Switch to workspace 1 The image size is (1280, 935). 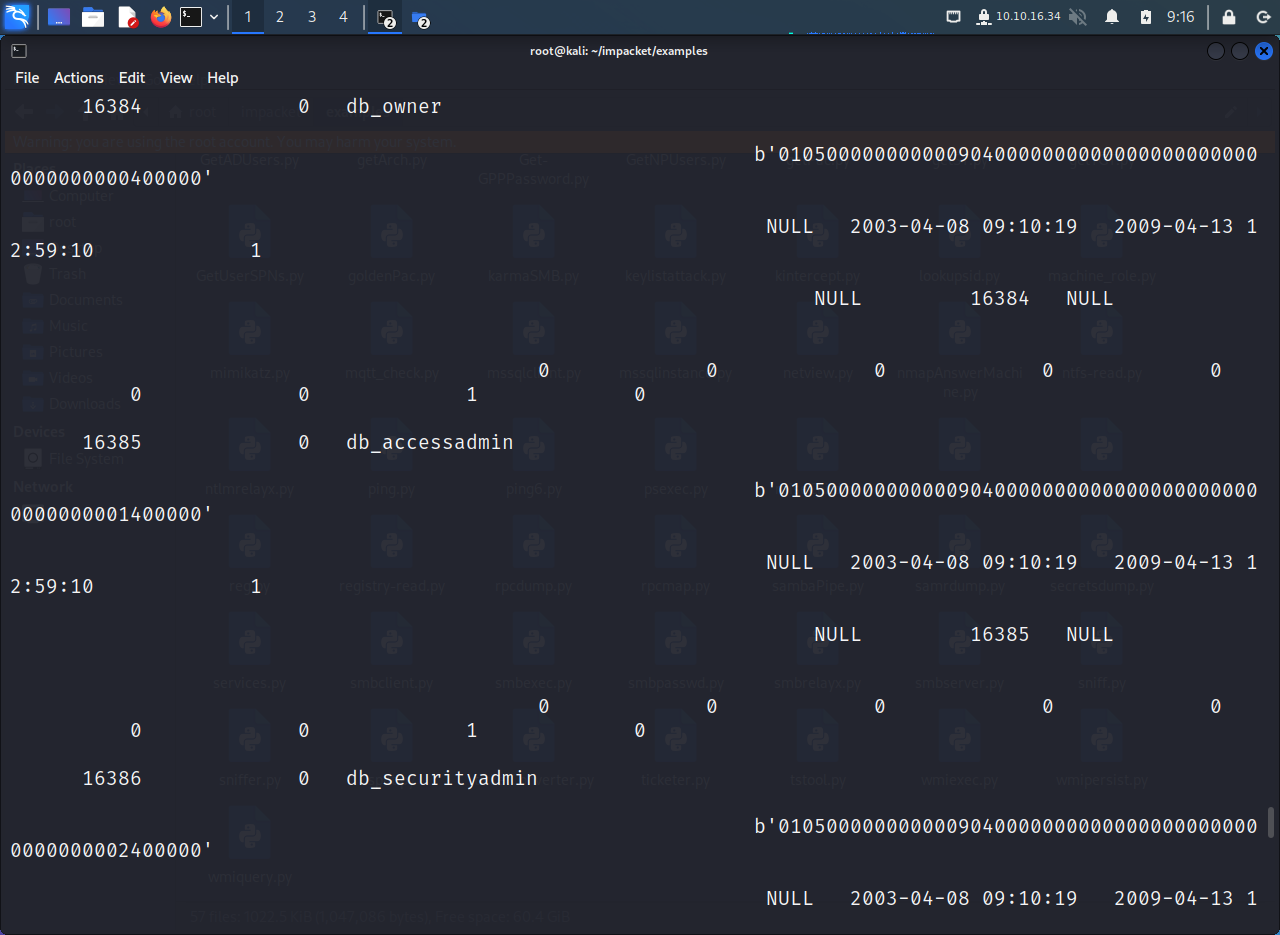pos(248,17)
